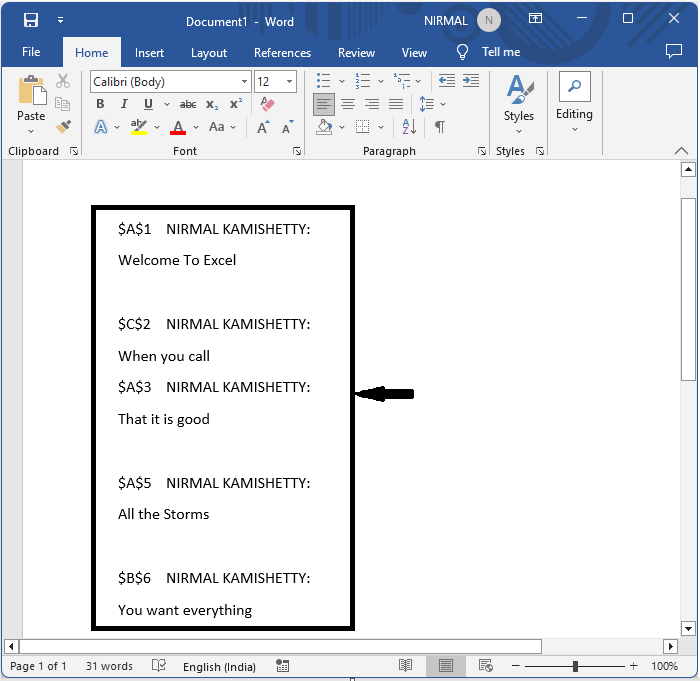
Task: Toggle Subscript formatting
Action: (x=212, y=104)
